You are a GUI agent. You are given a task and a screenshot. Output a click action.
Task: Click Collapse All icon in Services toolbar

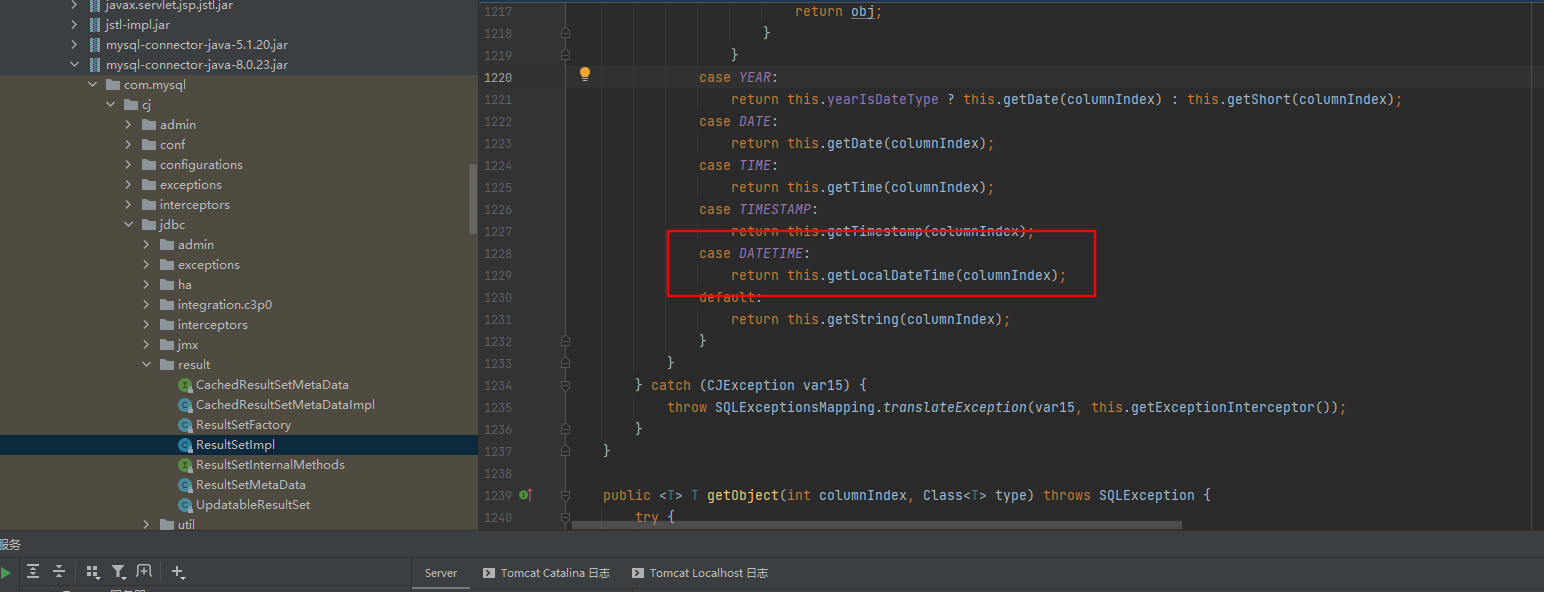[59, 572]
